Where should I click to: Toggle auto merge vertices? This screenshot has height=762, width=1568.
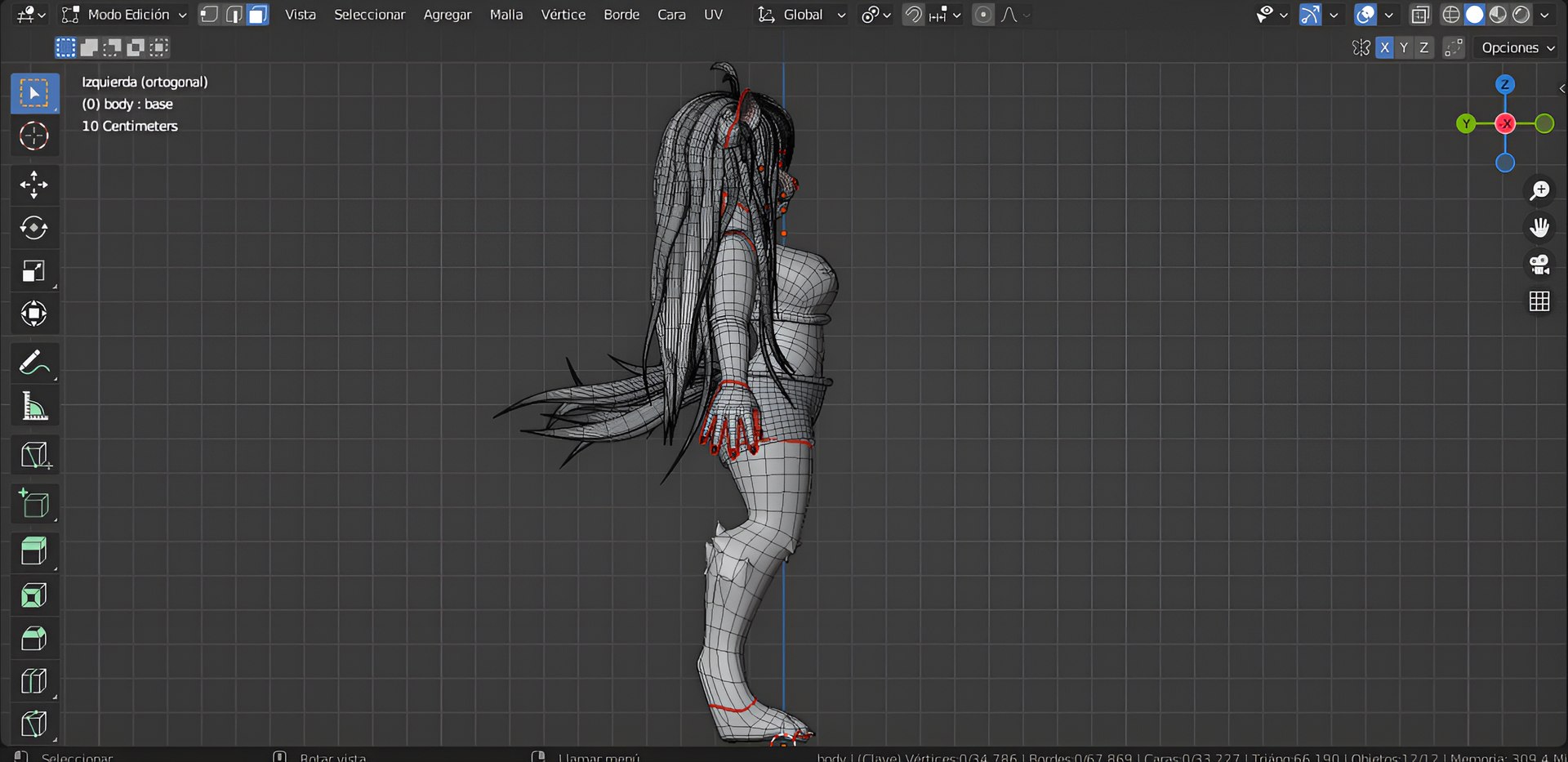tap(1453, 47)
